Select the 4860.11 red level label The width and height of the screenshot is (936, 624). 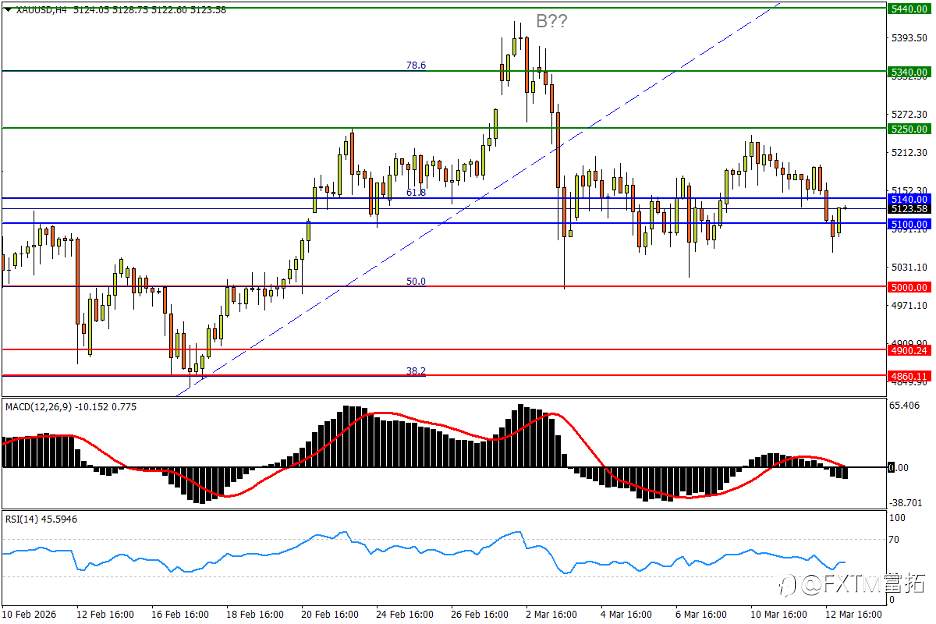click(909, 376)
